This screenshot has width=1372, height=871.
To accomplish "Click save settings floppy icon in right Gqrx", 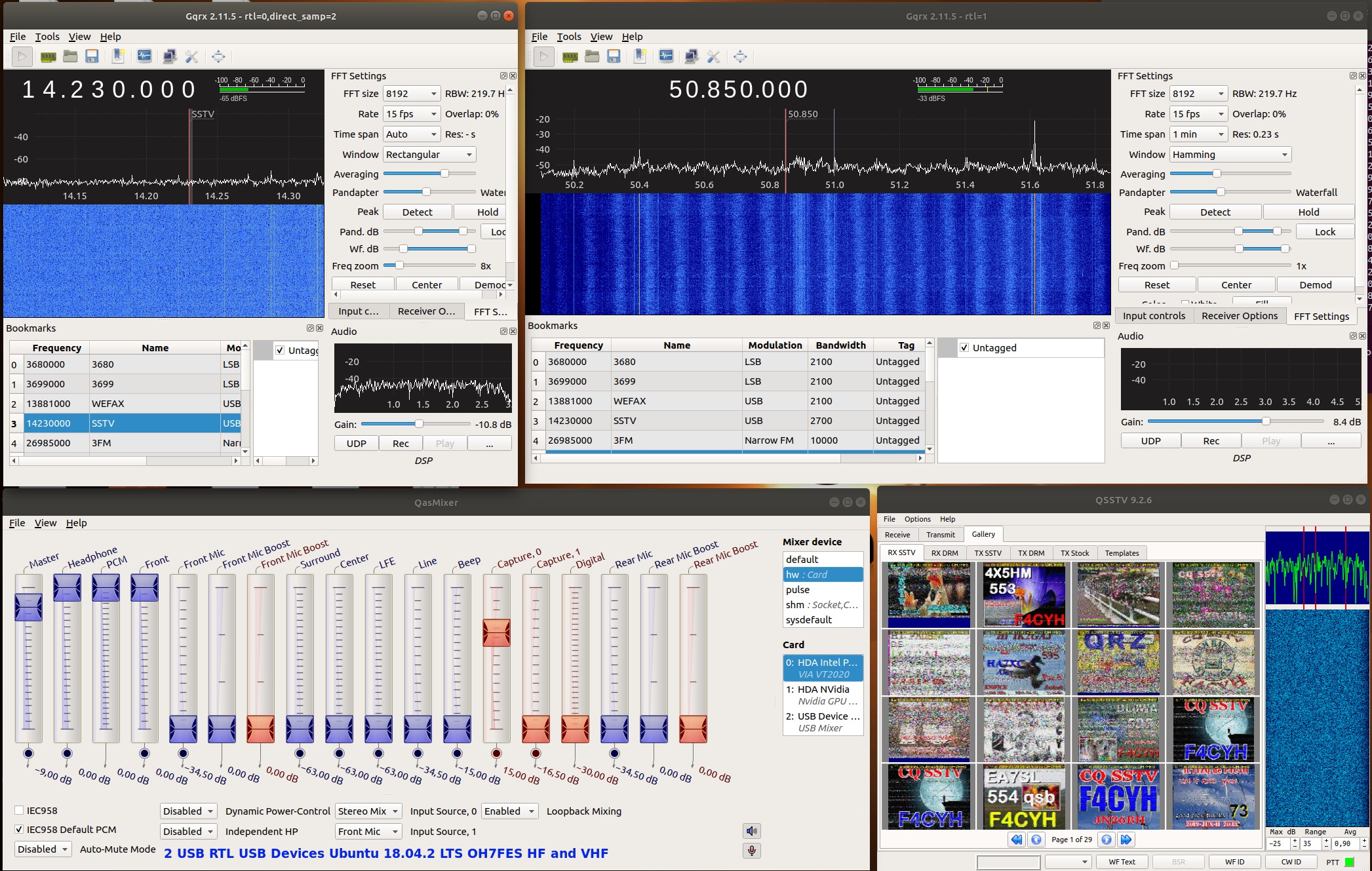I will (x=614, y=56).
